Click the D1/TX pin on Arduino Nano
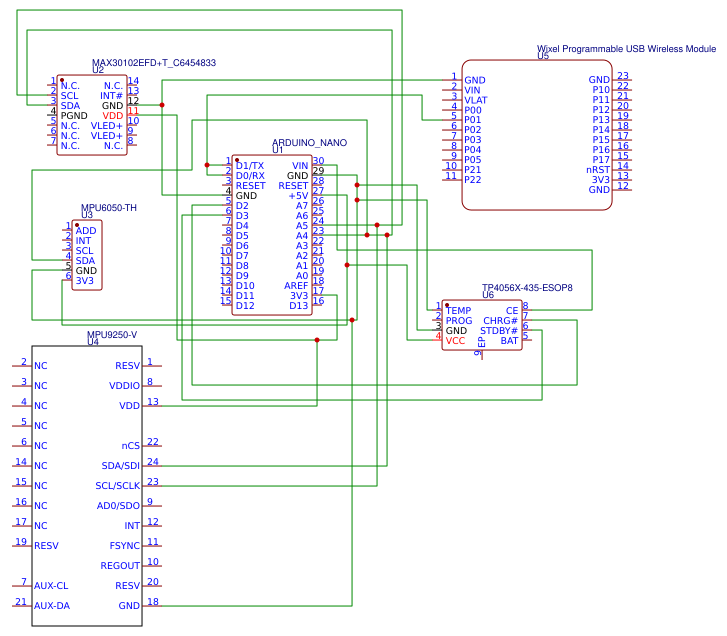Image resolution: width=727 pixels, height=636 pixels. coord(250,165)
